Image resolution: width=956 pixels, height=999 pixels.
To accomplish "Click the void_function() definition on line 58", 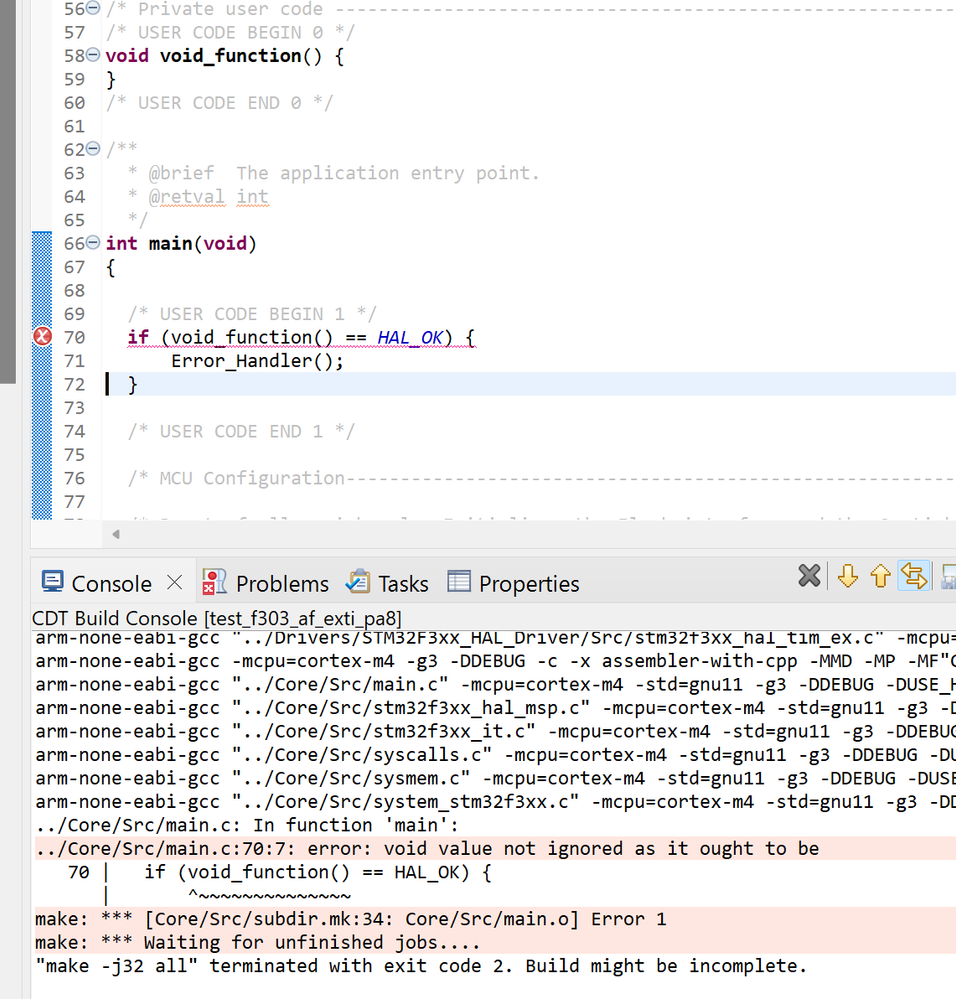I will 225,55.
